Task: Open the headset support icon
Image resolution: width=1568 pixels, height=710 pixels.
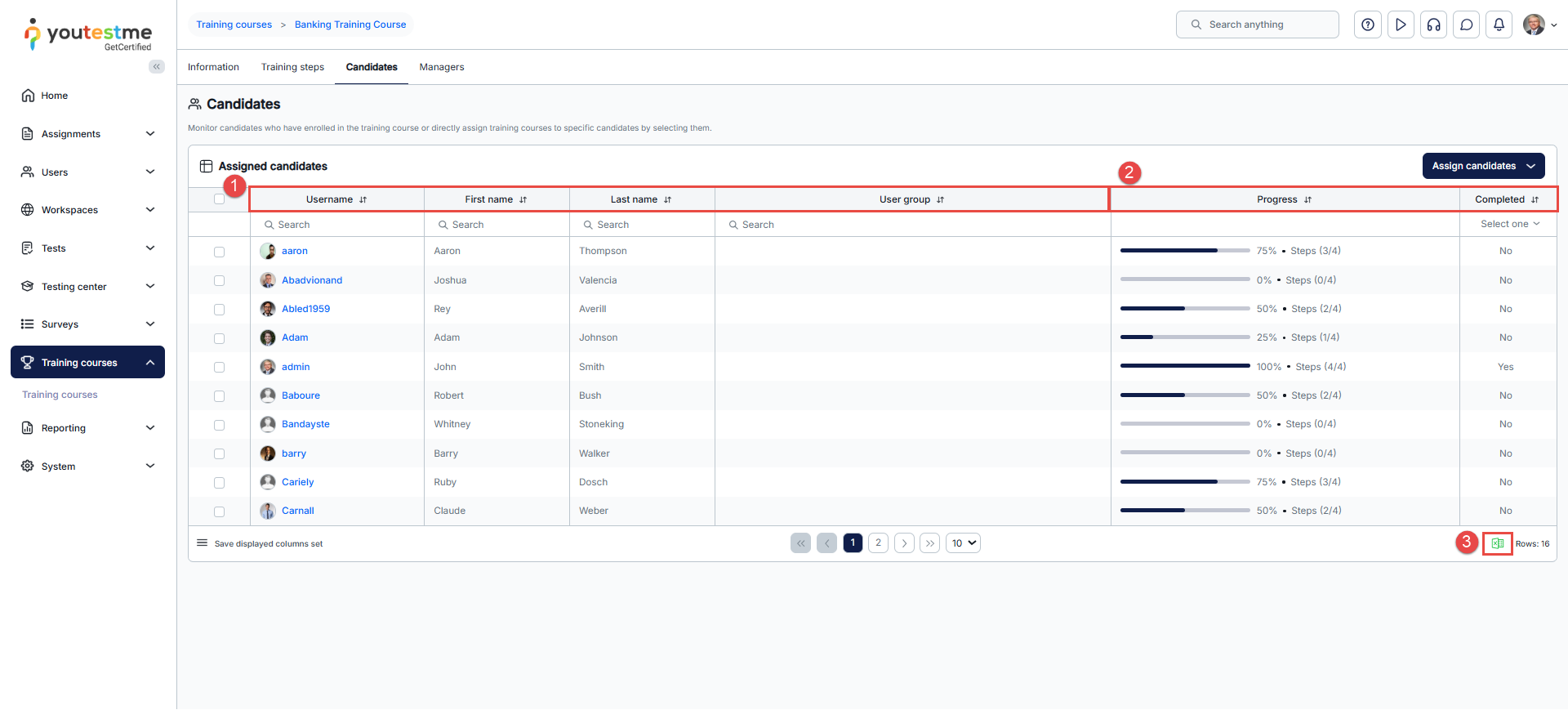Action: [x=1433, y=25]
